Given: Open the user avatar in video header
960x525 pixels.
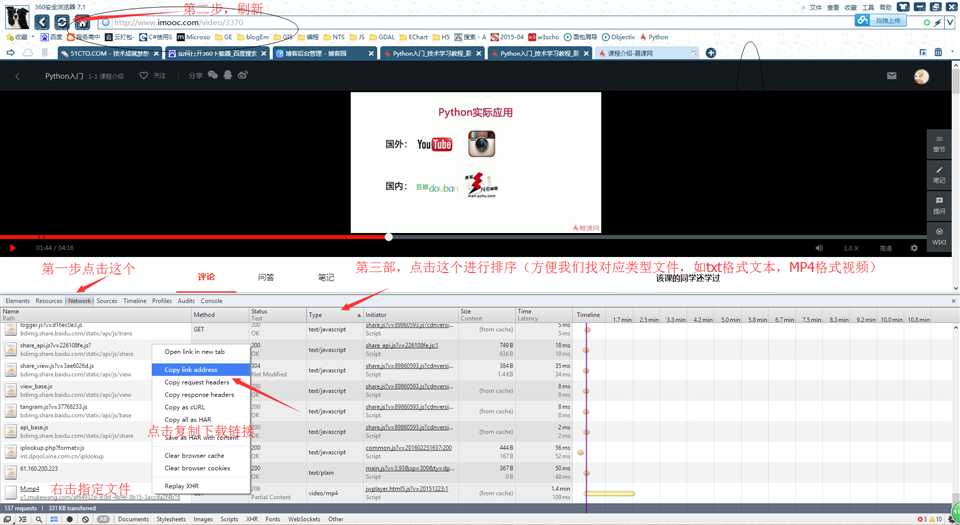Looking at the screenshot, I should [x=921, y=76].
